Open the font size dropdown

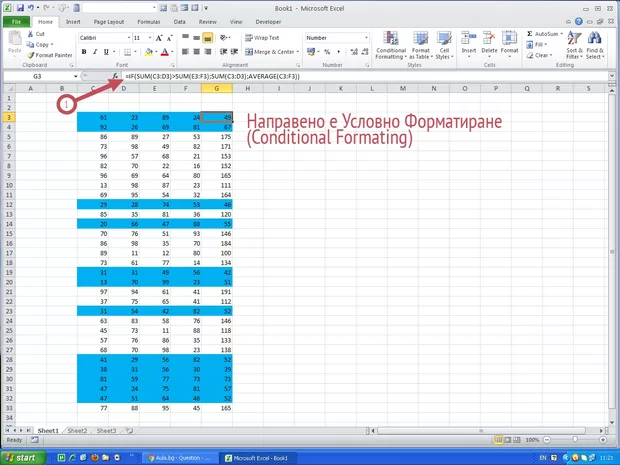tap(150, 38)
